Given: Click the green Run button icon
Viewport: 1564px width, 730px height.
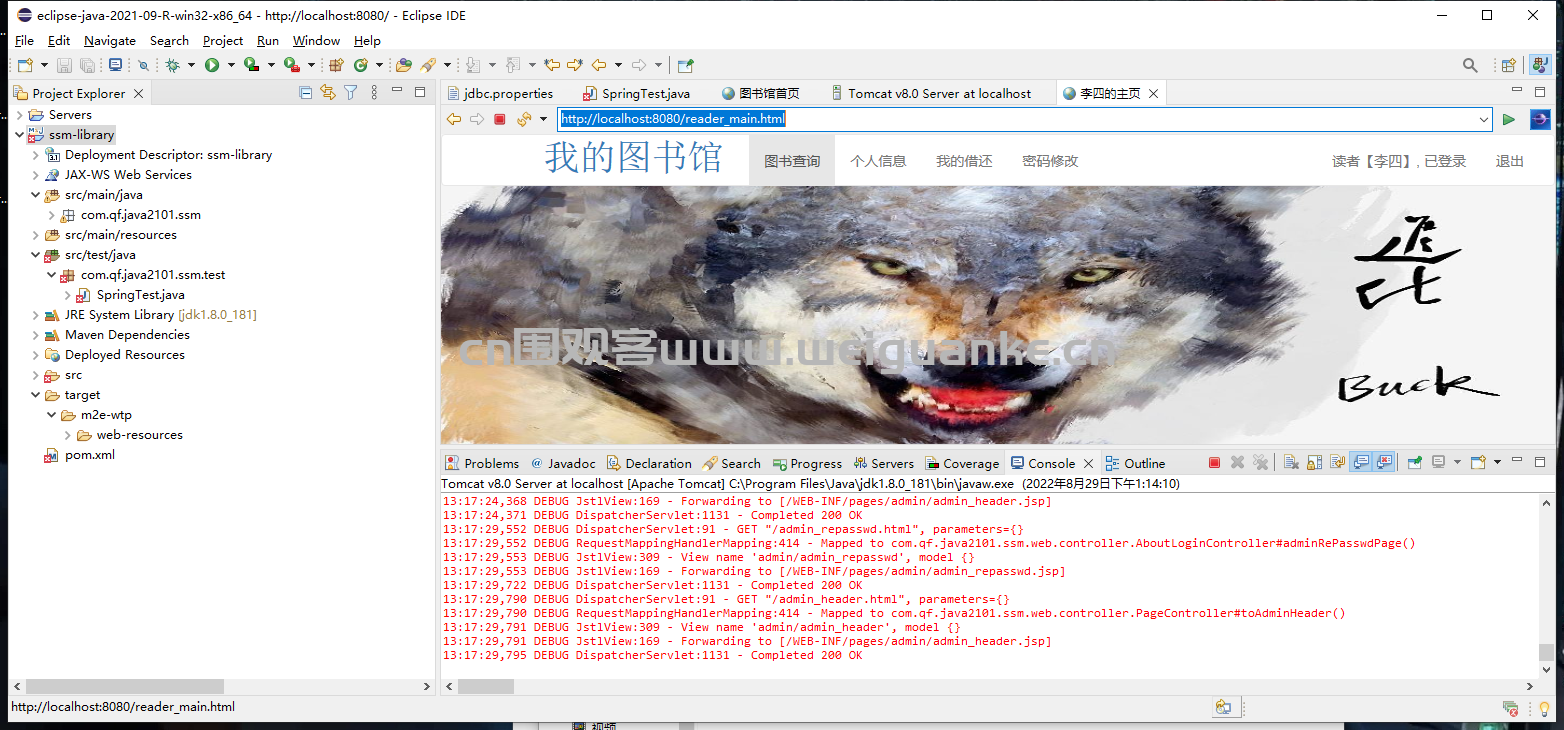Looking at the screenshot, I should click(212, 65).
